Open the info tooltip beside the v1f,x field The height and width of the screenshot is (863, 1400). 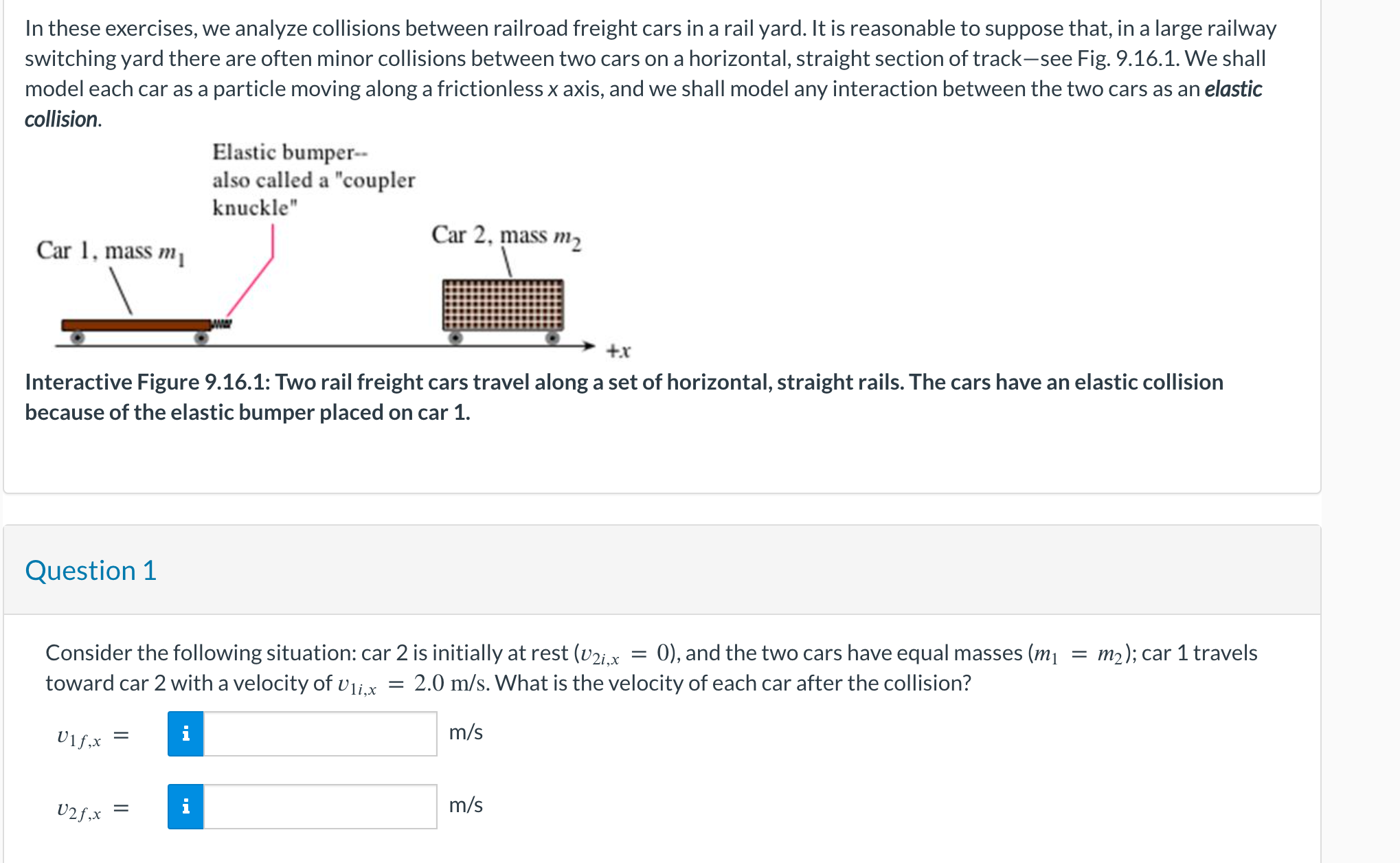(x=185, y=734)
